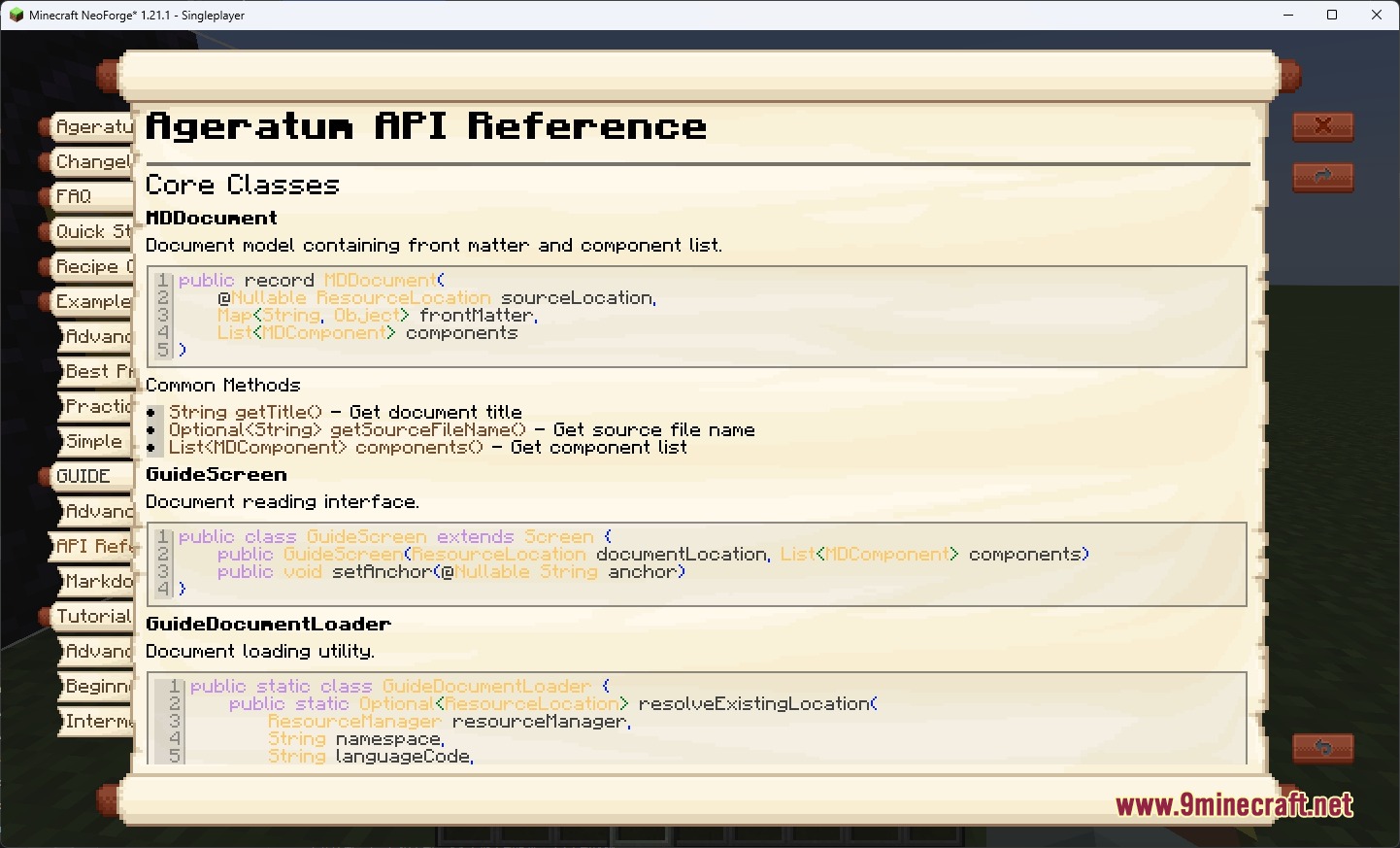Select the API Reference sub-tab
The image size is (1400, 848).
(x=91, y=547)
